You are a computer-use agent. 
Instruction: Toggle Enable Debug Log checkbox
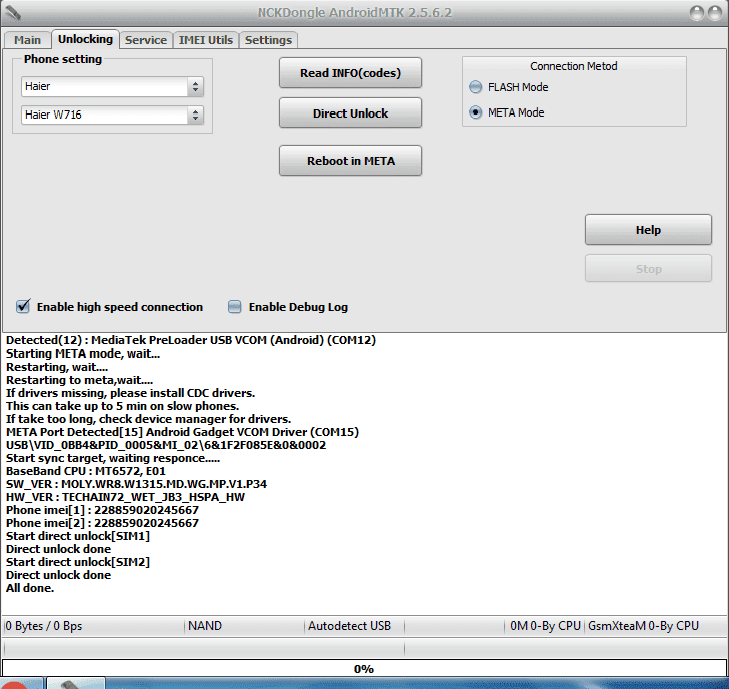coord(234,307)
